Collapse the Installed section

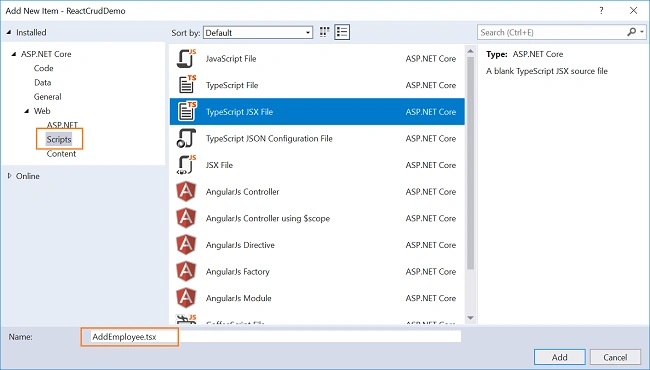(9, 32)
